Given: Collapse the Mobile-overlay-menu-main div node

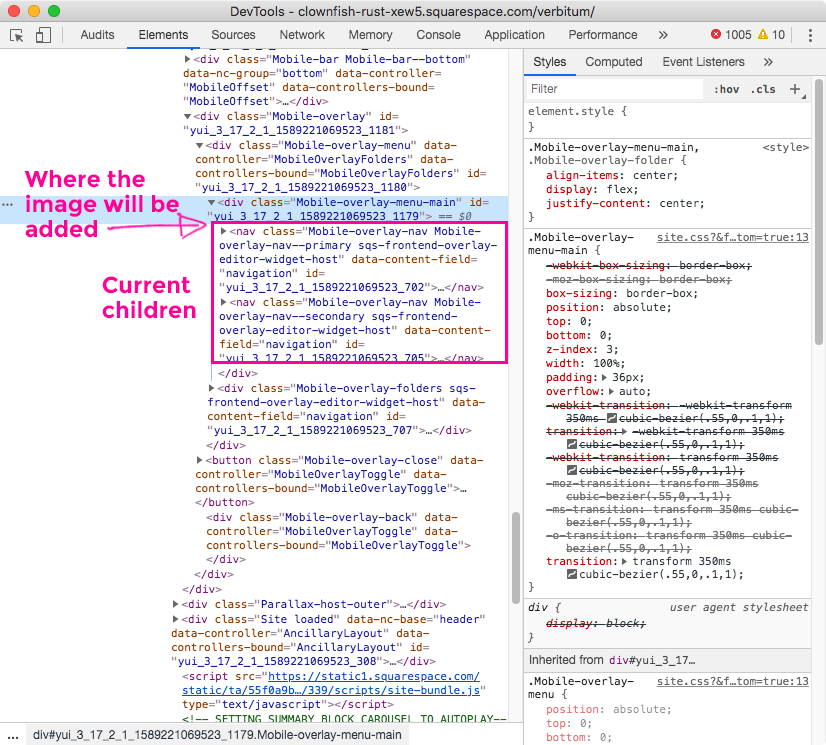Looking at the screenshot, I should [x=211, y=202].
